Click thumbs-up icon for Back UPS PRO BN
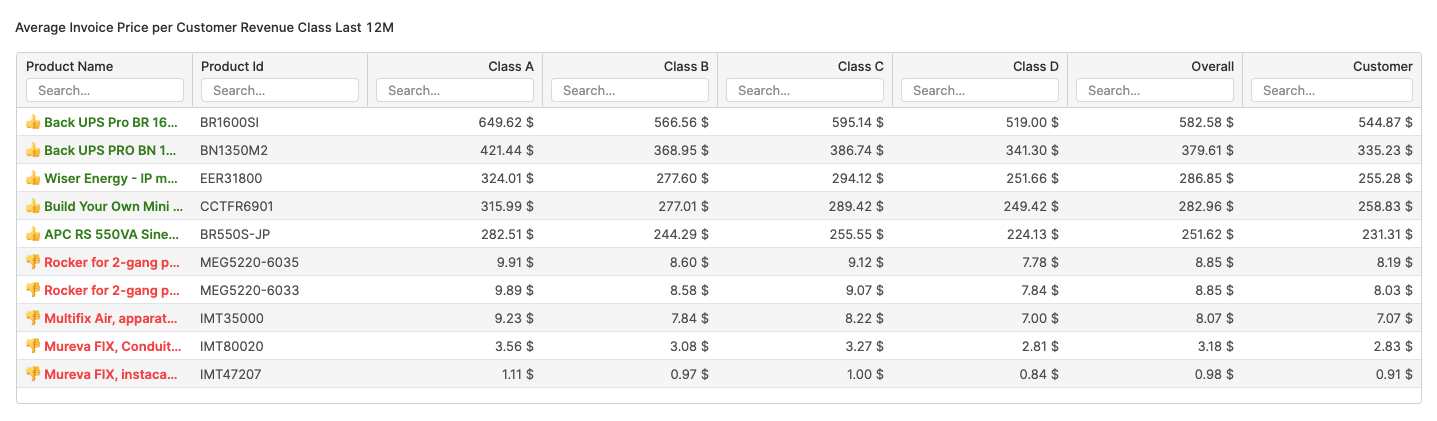The width and height of the screenshot is (1437, 421). pos(32,150)
